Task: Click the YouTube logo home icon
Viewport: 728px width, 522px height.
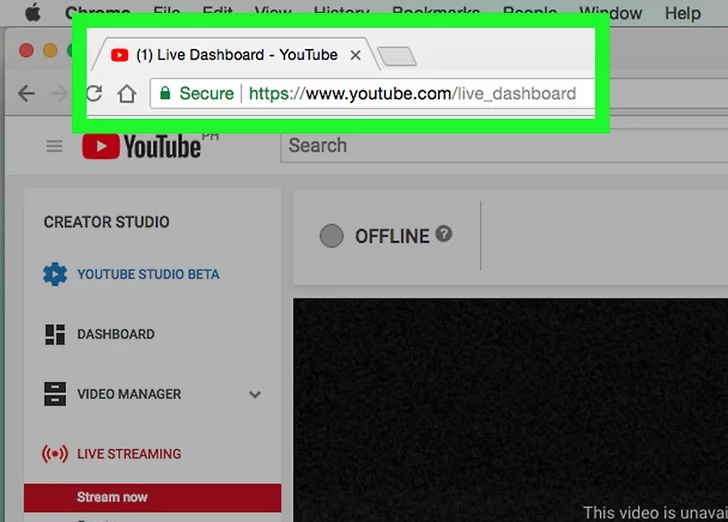Action: (140, 146)
